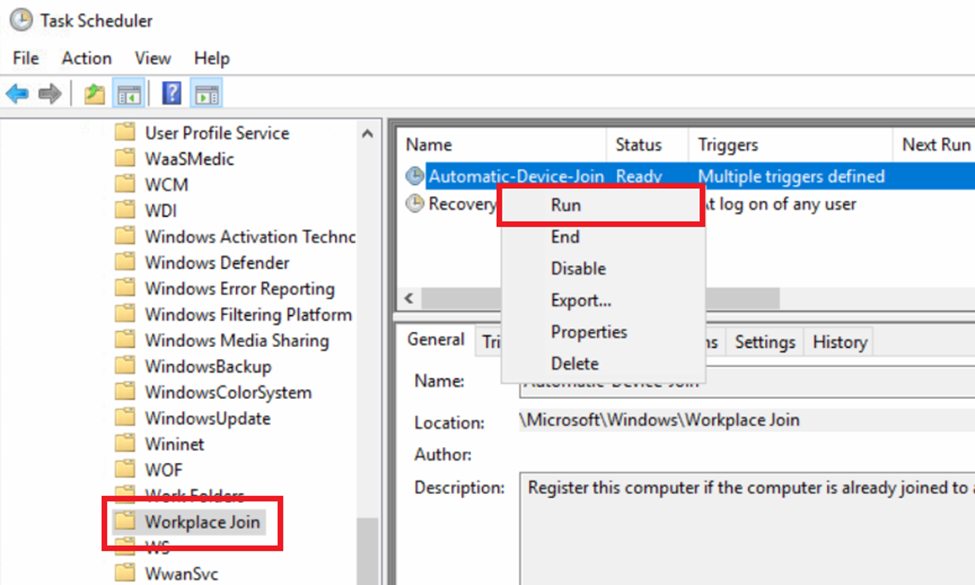The width and height of the screenshot is (975, 585).
Task: Select Export in the context menu
Action: 582,300
